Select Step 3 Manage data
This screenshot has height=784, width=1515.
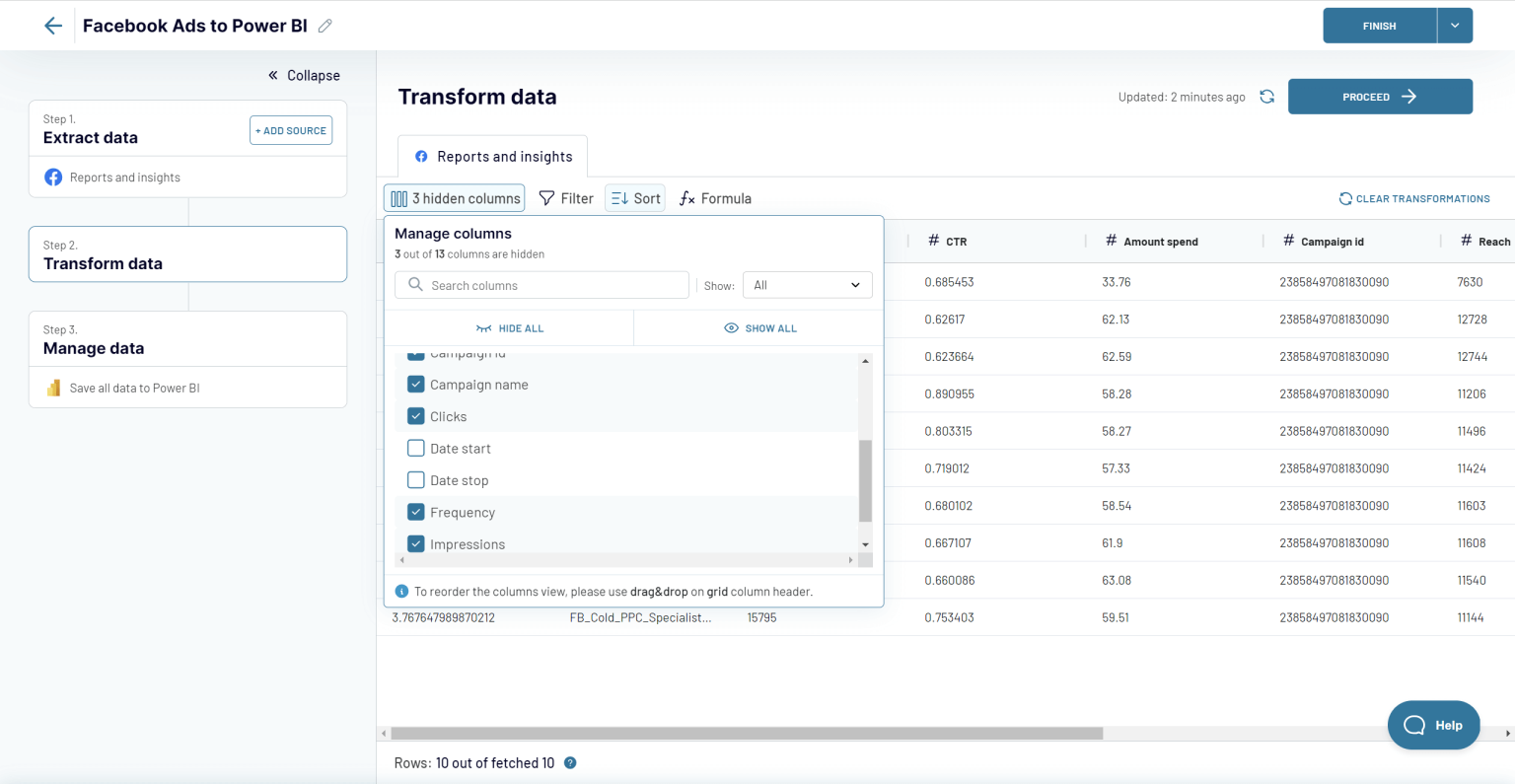click(187, 338)
